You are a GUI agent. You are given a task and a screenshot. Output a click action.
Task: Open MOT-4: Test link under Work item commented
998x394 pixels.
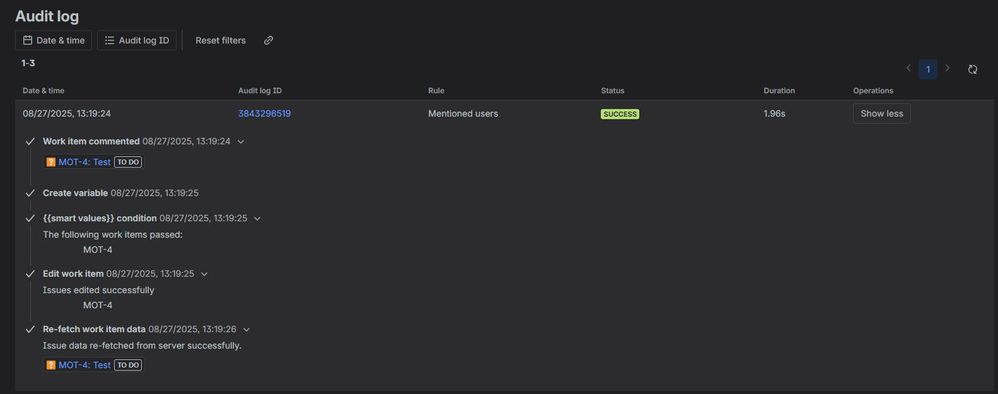(x=85, y=162)
